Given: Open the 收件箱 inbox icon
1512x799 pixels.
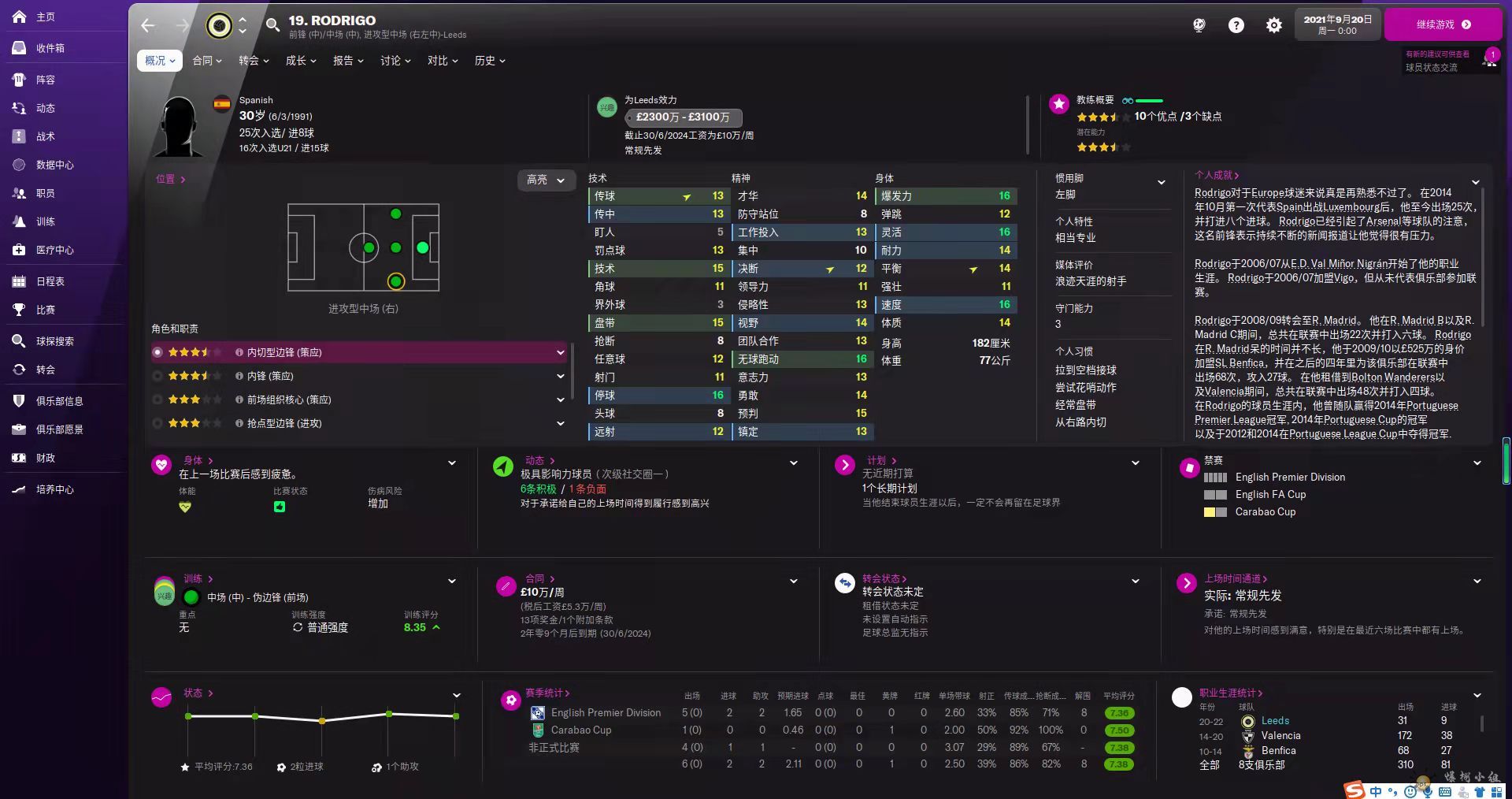Looking at the screenshot, I should point(20,48).
